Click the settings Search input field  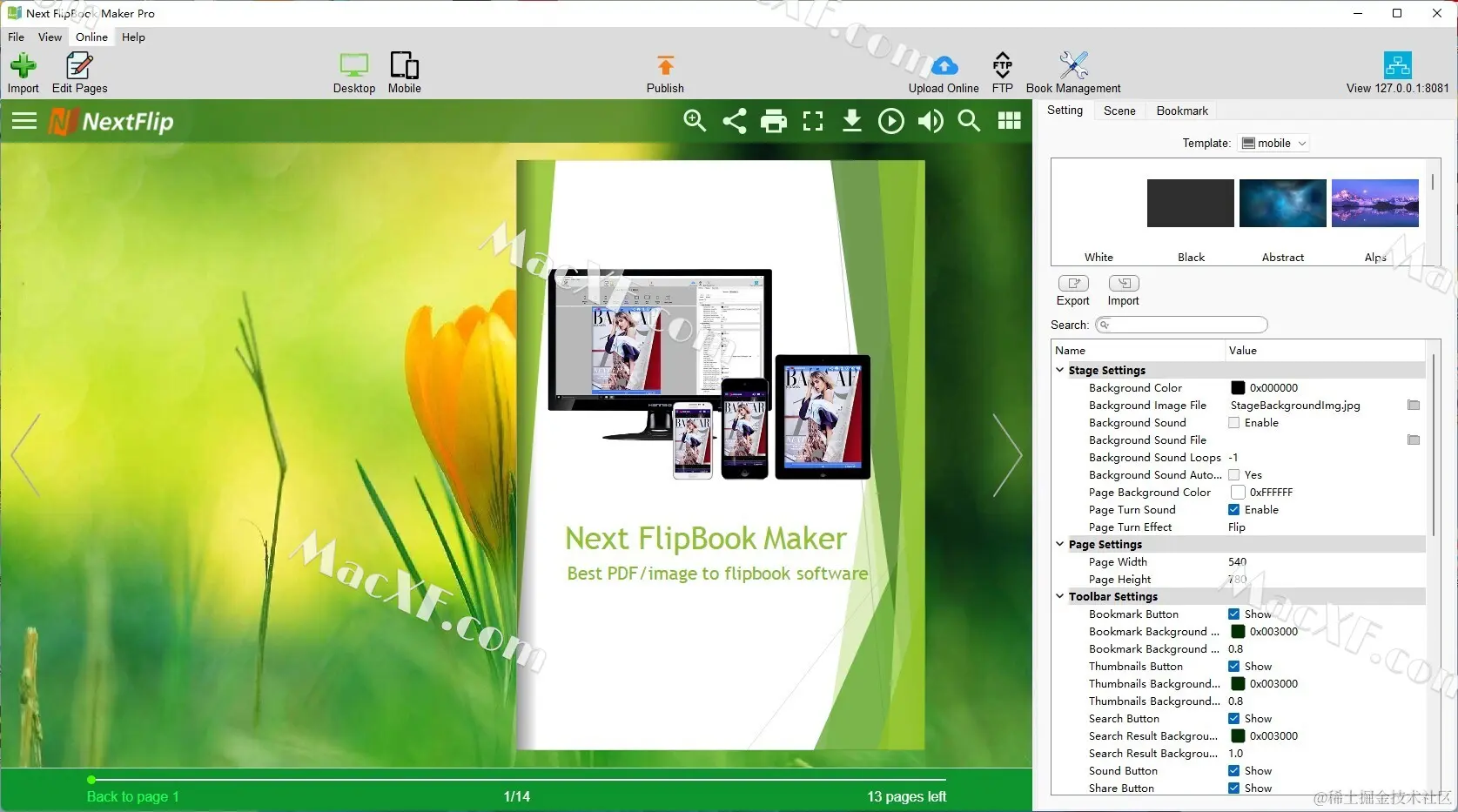(x=1181, y=325)
